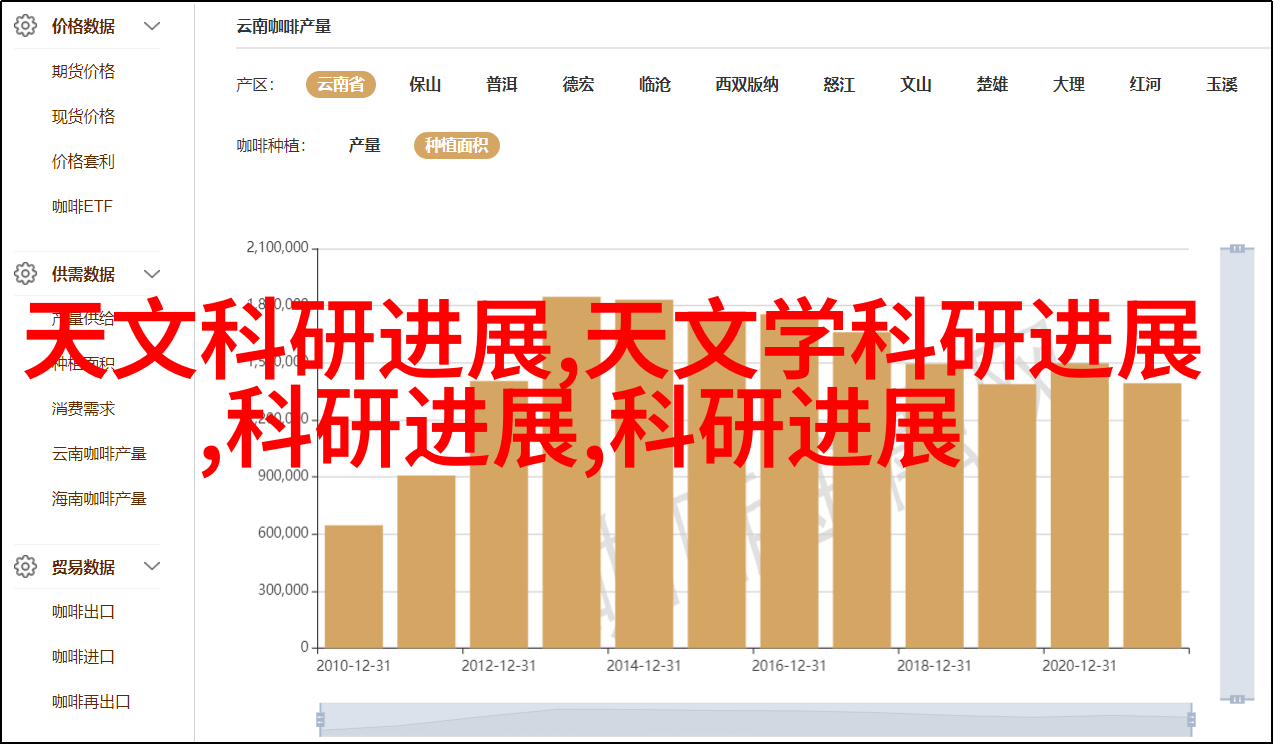Open 期货价格 in the sidebar
Screen dimensions: 1275x744
click(x=83, y=72)
